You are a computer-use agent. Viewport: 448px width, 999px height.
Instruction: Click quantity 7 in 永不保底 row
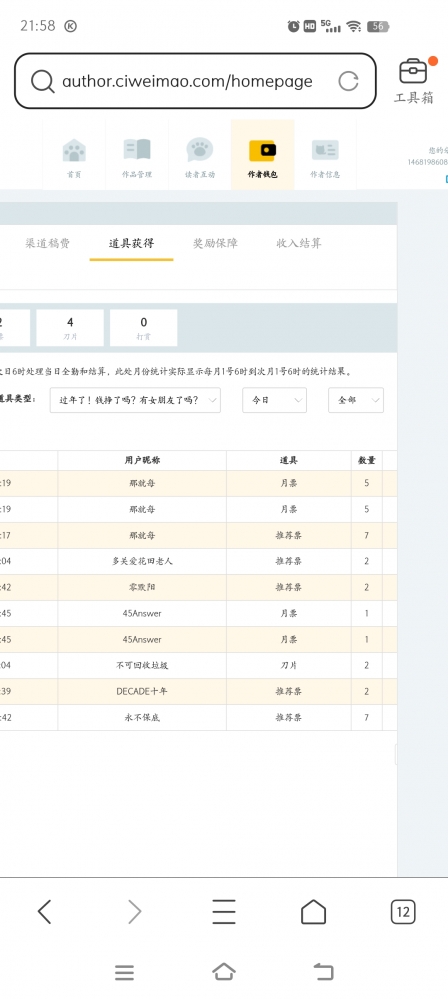(366, 717)
